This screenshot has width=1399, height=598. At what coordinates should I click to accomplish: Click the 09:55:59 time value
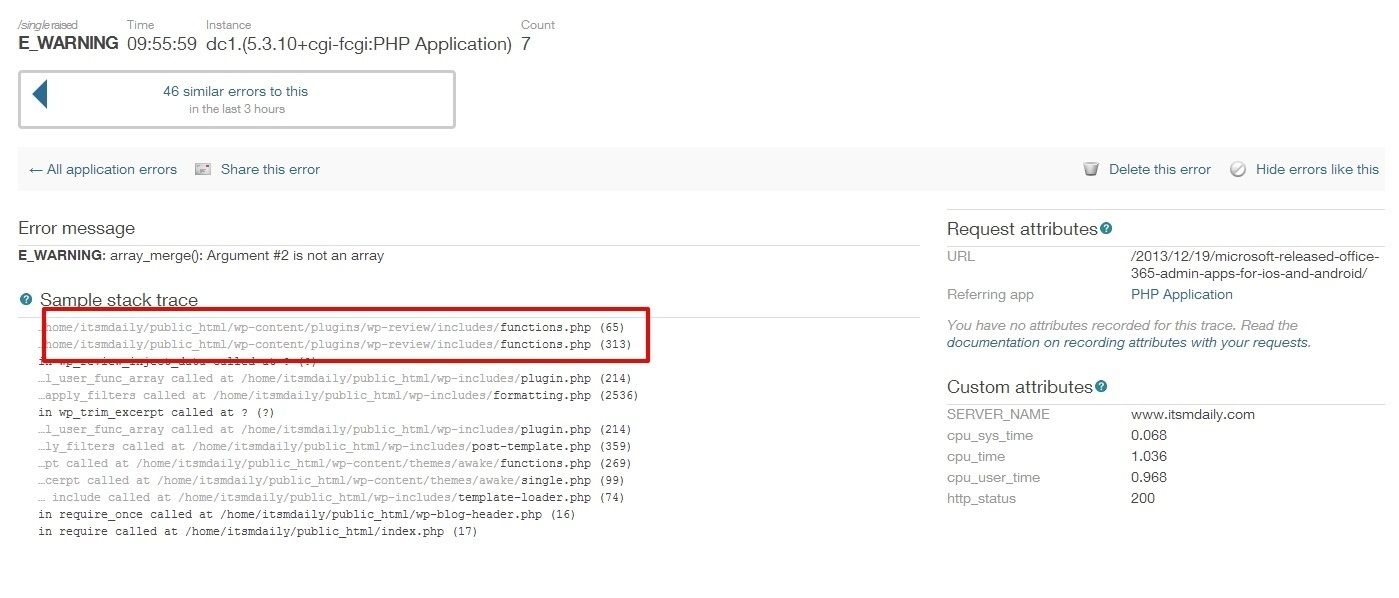point(162,44)
